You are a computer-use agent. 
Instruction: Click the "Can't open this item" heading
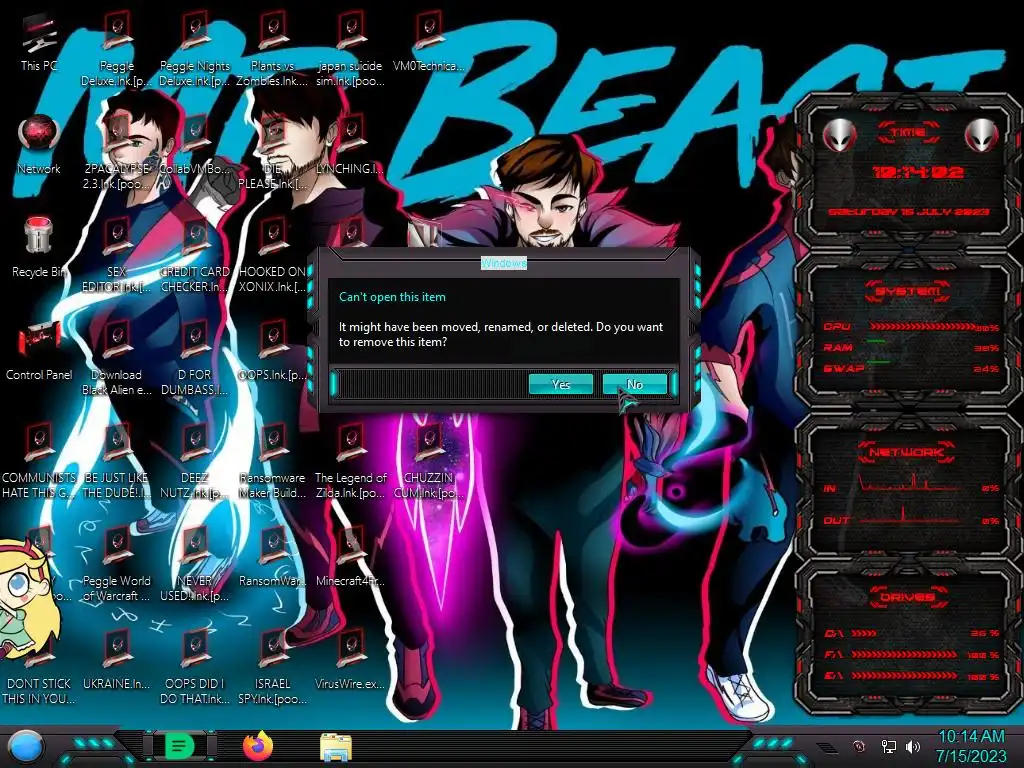(x=392, y=296)
